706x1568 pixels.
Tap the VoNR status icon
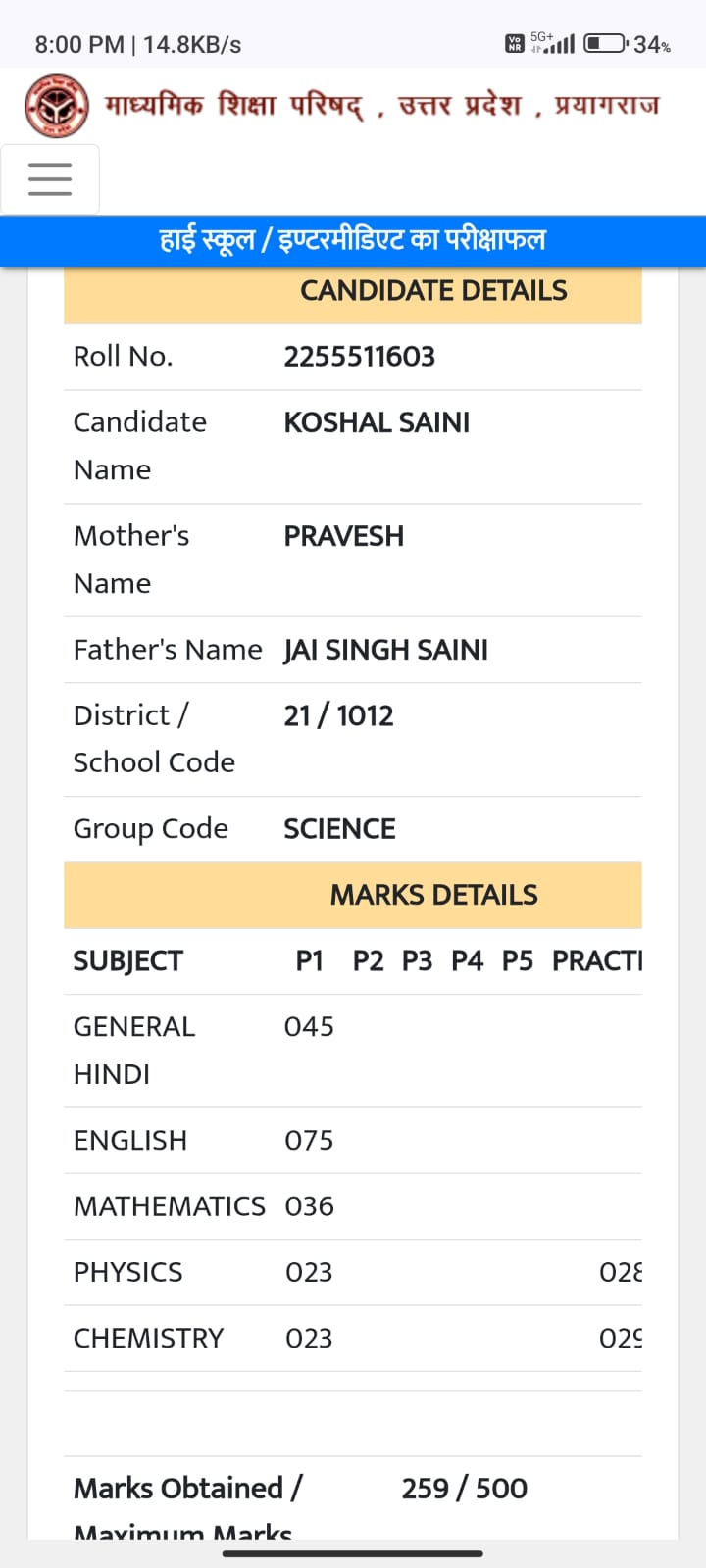point(515,43)
